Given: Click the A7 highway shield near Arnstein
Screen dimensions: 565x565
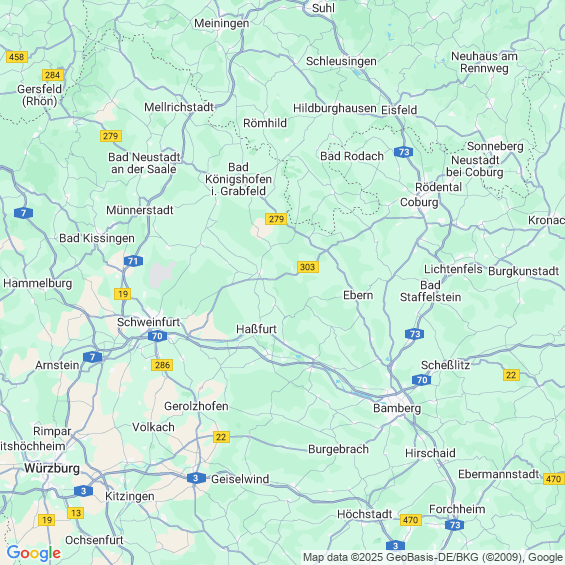Looking at the screenshot, I should point(93,357).
